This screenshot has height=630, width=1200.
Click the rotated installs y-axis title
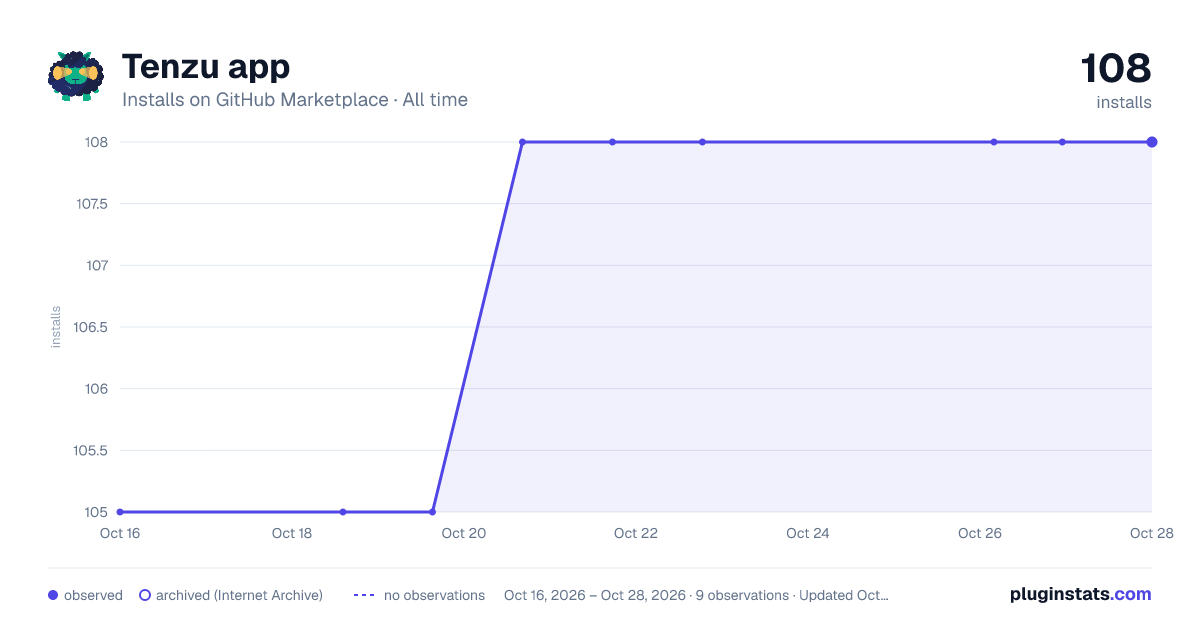coord(56,327)
